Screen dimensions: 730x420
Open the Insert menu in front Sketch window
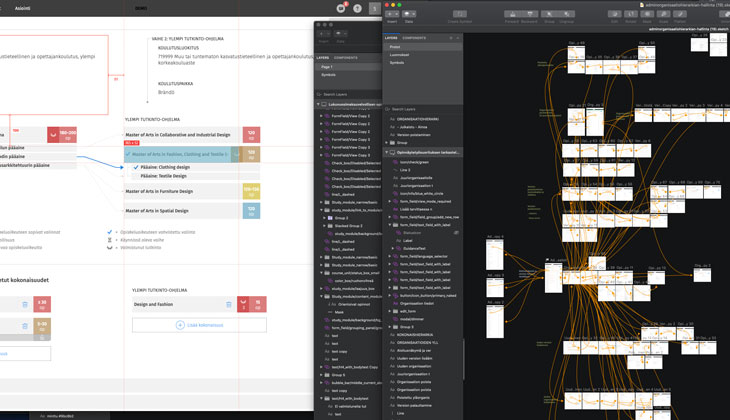(x=392, y=14)
